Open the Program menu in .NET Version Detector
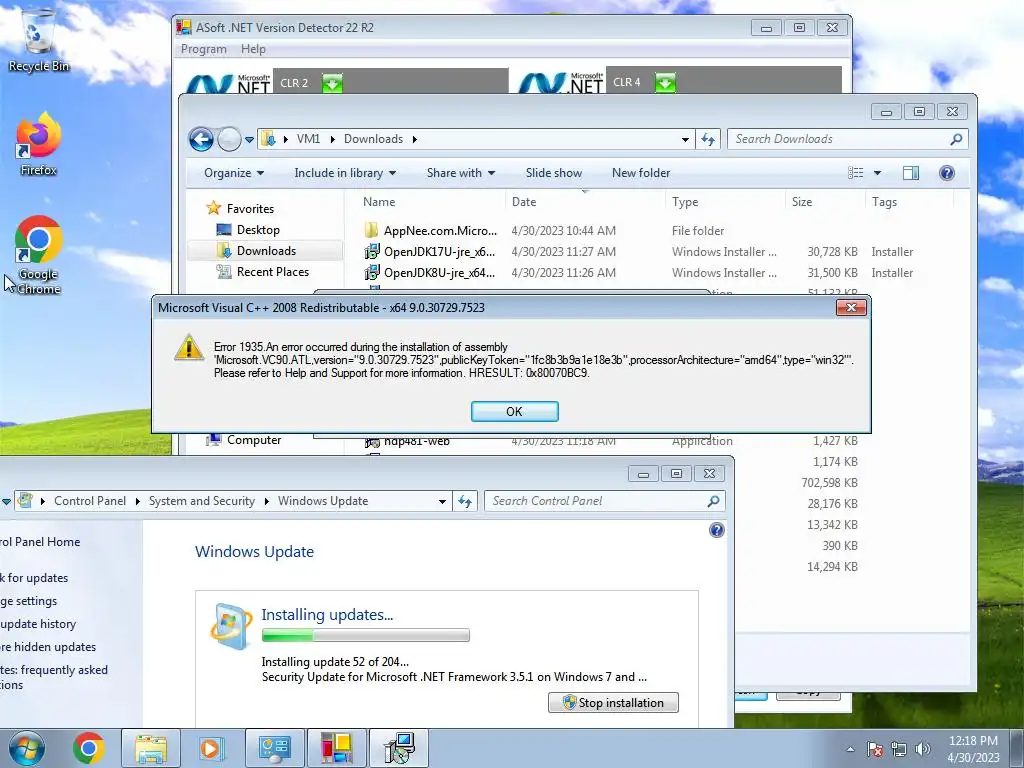The height and width of the screenshot is (768, 1024). pyautogui.click(x=204, y=49)
